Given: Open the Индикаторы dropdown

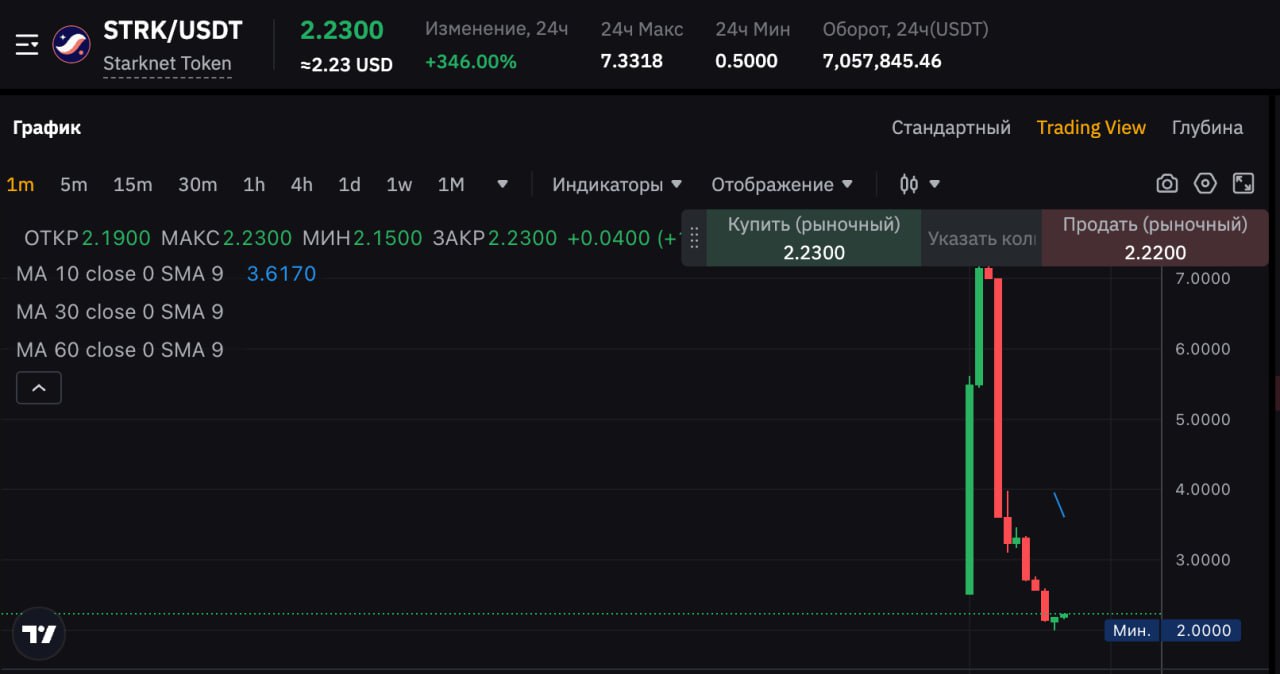Looking at the screenshot, I should 617,185.
